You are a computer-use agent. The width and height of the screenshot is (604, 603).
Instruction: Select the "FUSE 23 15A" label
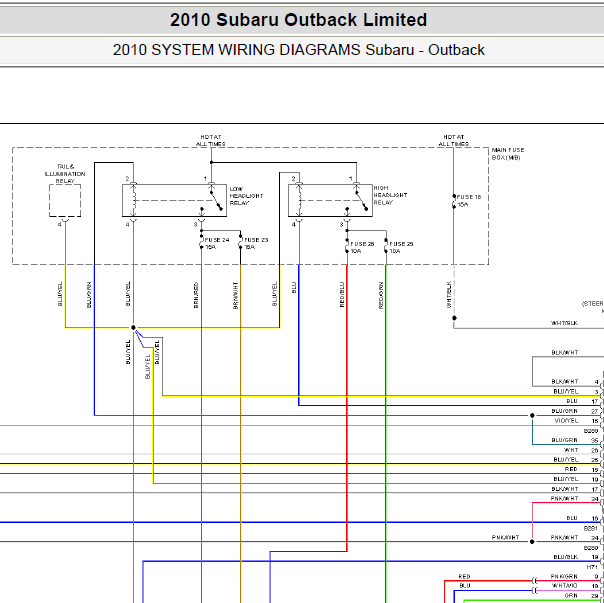pyautogui.click(x=256, y=243)
